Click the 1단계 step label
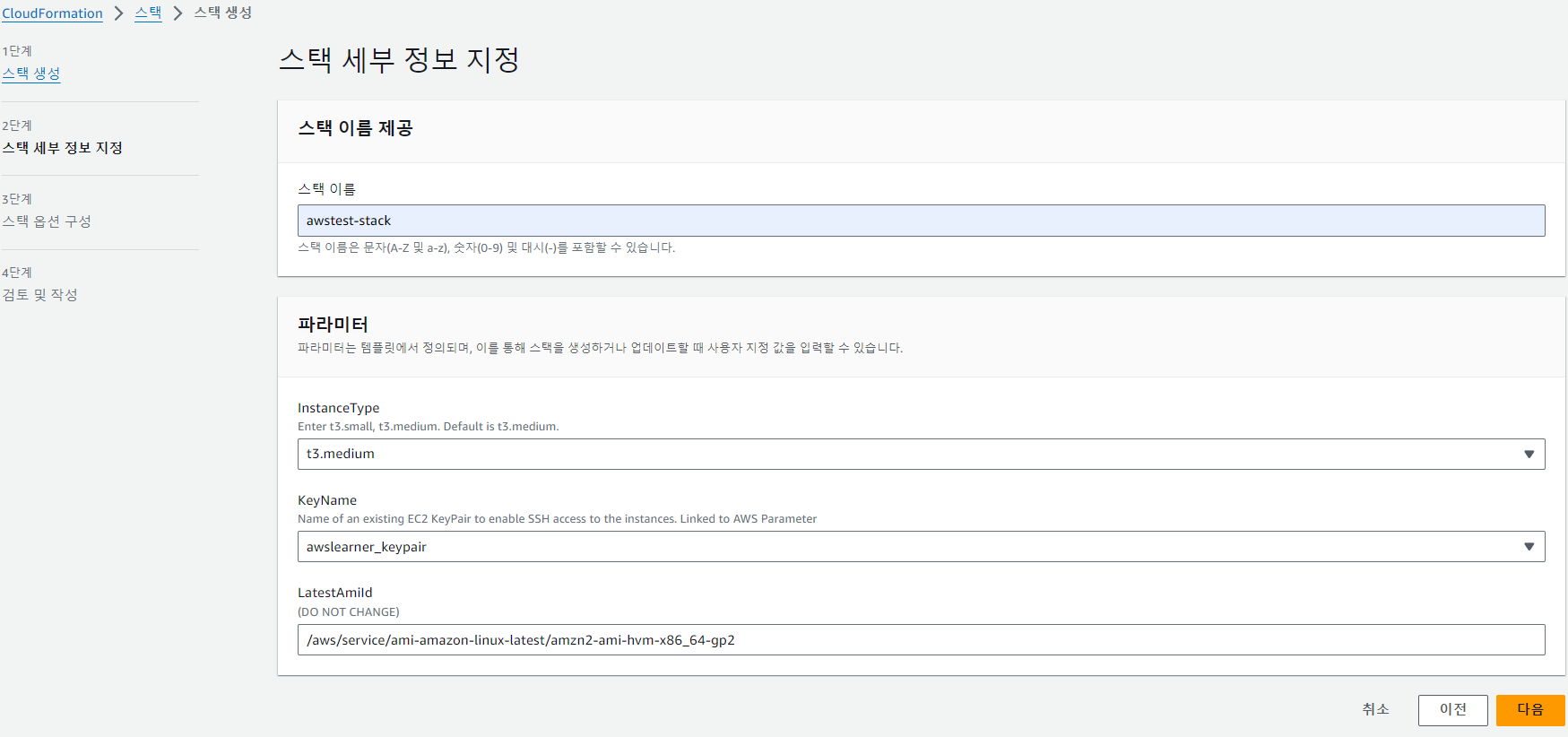This screenshot has width=1568, height=737. coord(17,51)
